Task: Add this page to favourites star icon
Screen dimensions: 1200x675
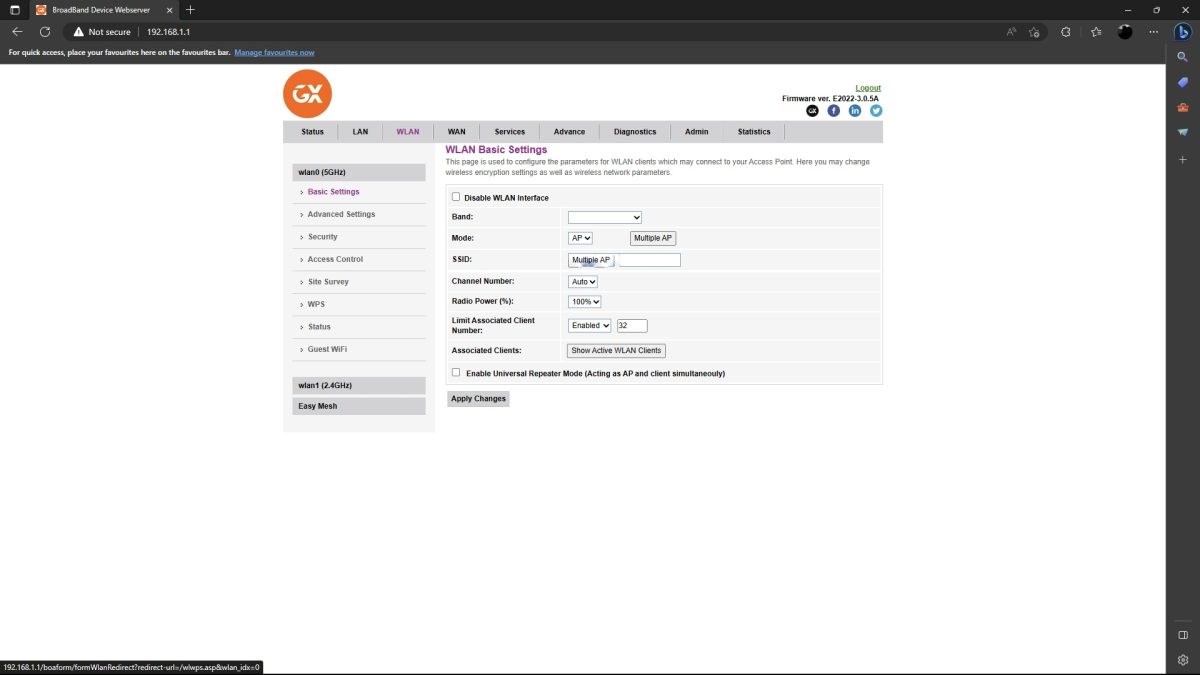Action: pos(1035,32)
